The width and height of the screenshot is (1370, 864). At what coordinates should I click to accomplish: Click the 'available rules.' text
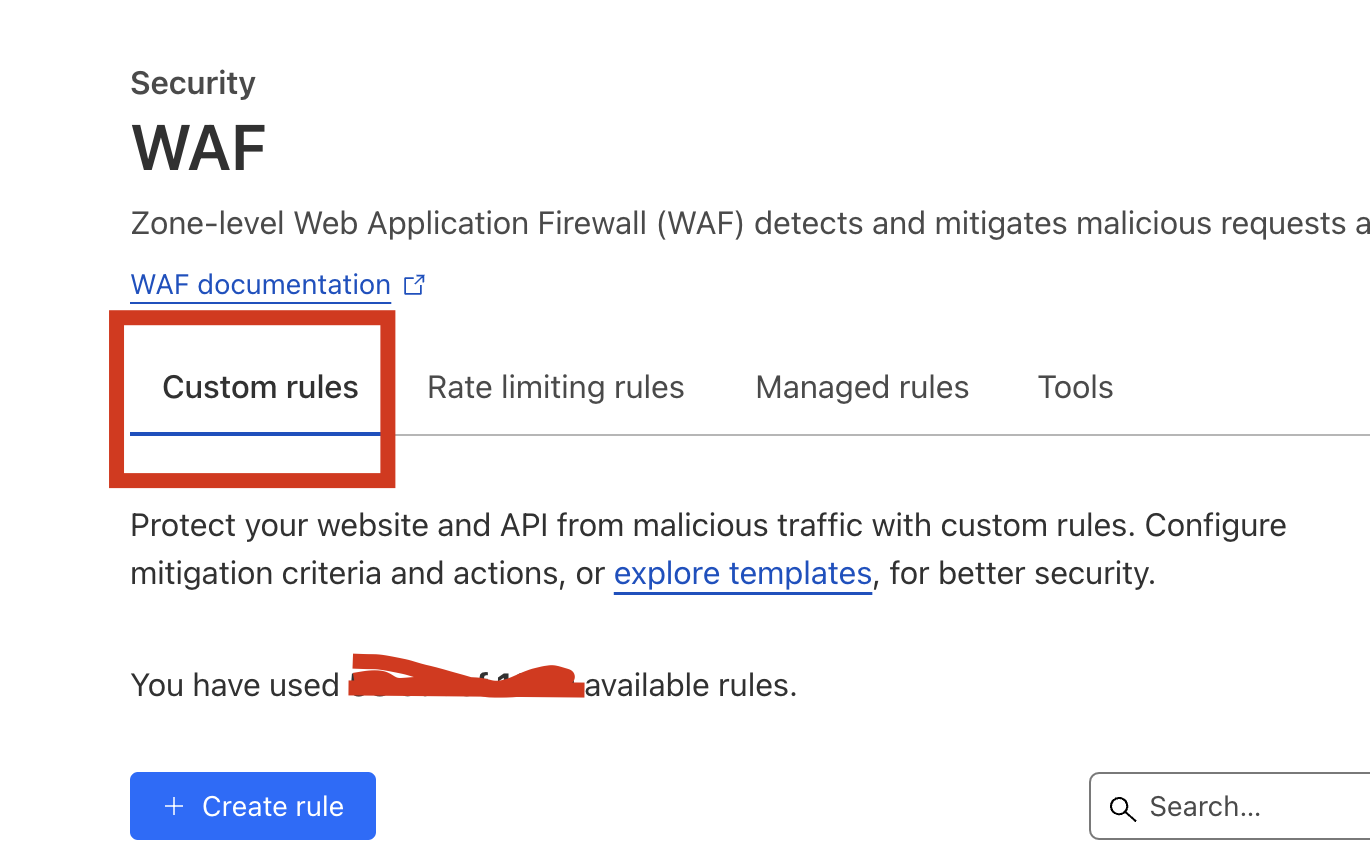coord(691,686)
